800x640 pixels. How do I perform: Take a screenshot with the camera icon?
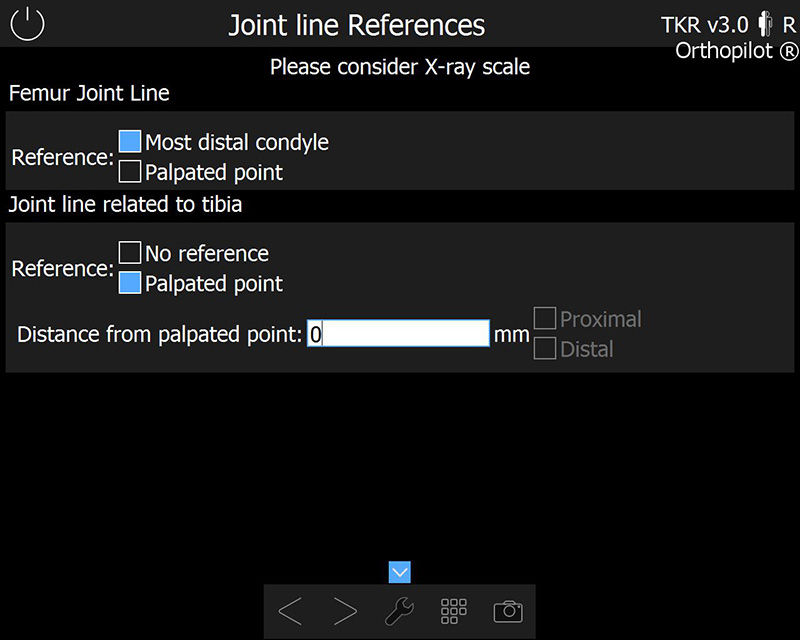click(508, 609)
